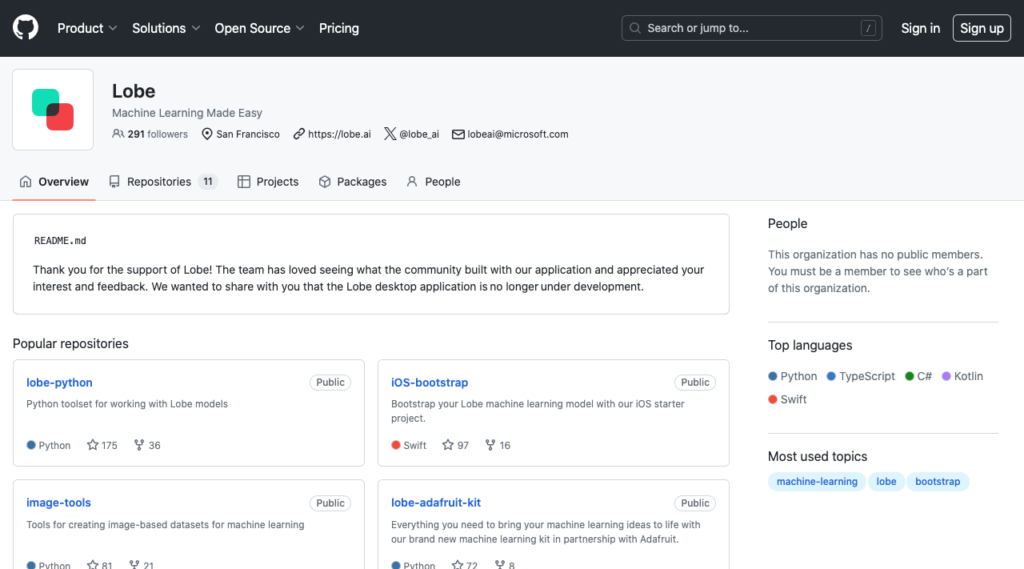Click the X logo beside @lobe_ai
This screenshot has height=569, width=1024.
[390, 134]
